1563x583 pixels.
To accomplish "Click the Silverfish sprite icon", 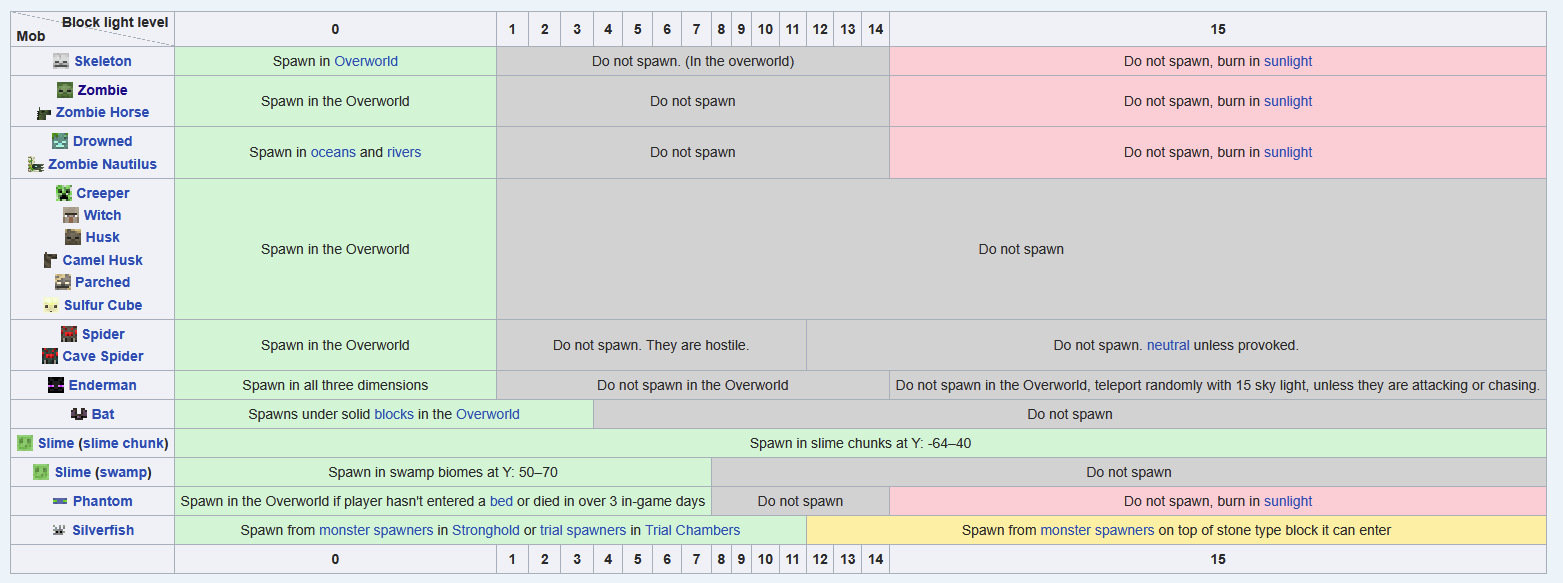I will (59, 530).
